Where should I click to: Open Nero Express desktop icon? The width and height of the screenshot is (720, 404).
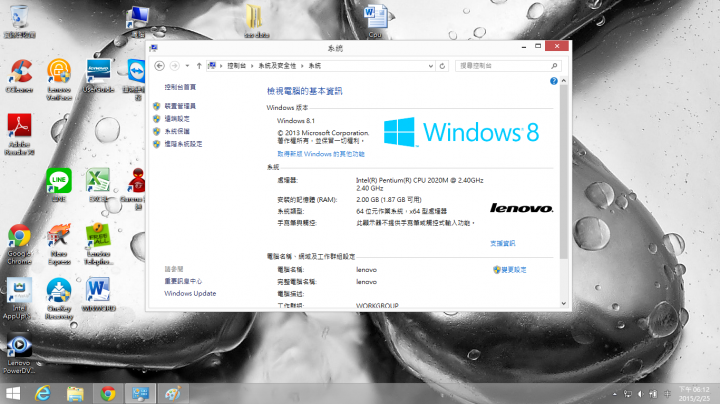click(59, 244)
